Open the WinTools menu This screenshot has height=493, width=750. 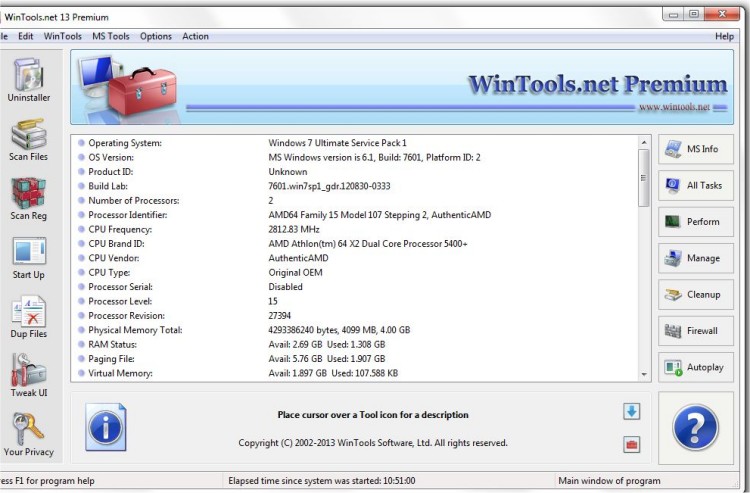(63, 36)
